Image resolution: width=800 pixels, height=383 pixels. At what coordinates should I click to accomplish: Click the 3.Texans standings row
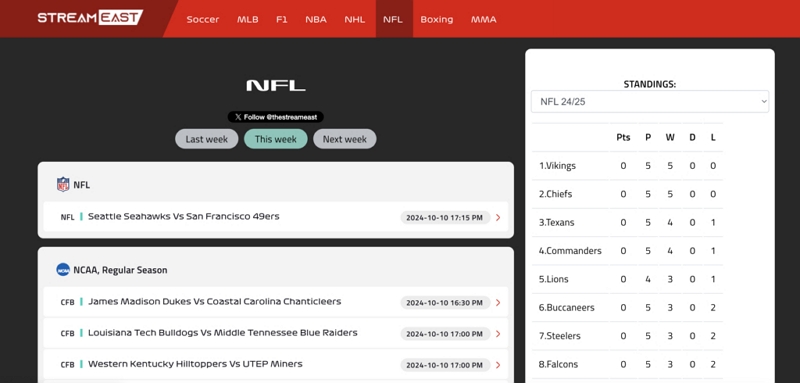pyautogui.click(x=628, y=222)
